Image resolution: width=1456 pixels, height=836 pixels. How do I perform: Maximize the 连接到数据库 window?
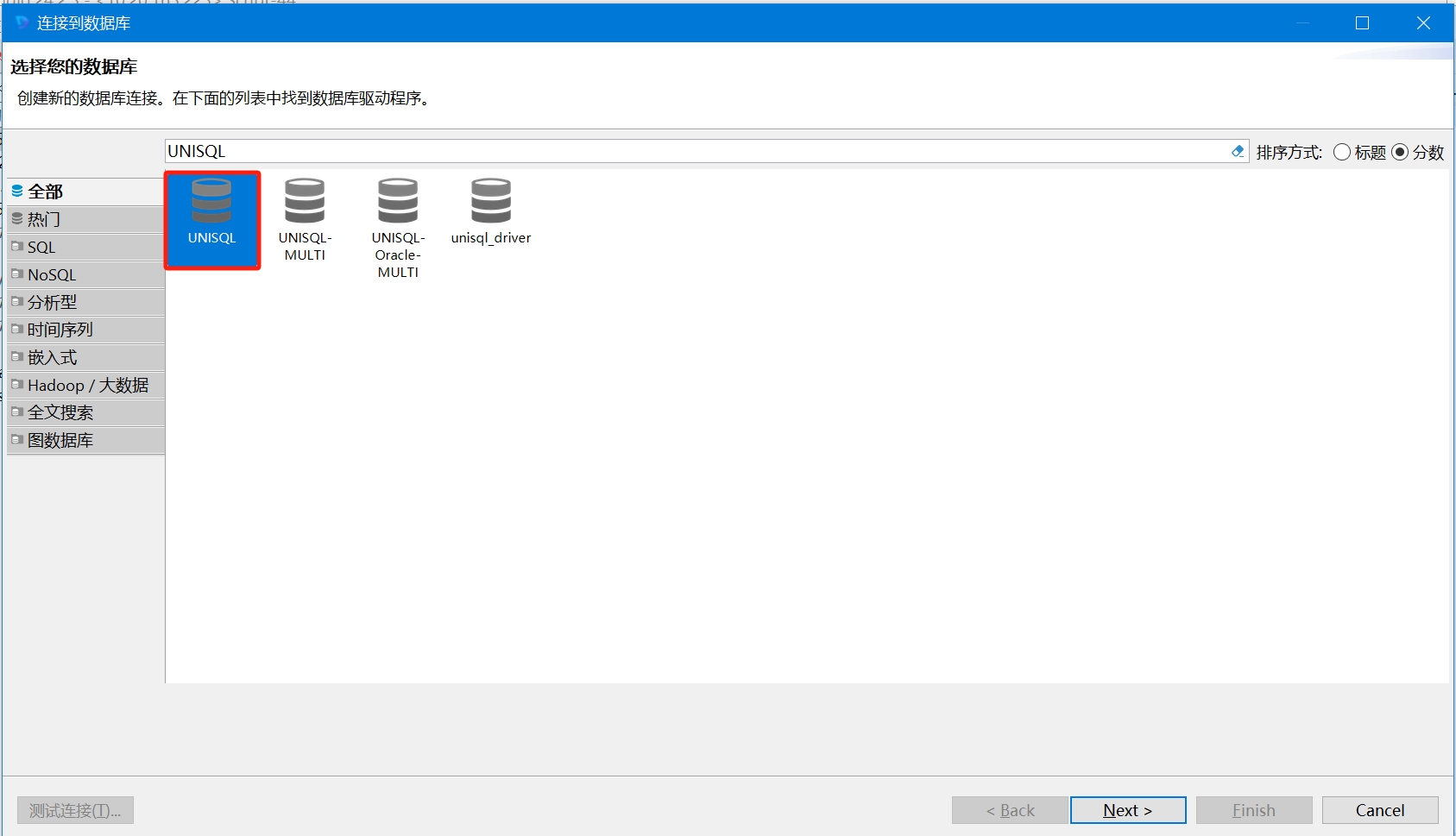pyautogui.click(x=1362, y=23)
